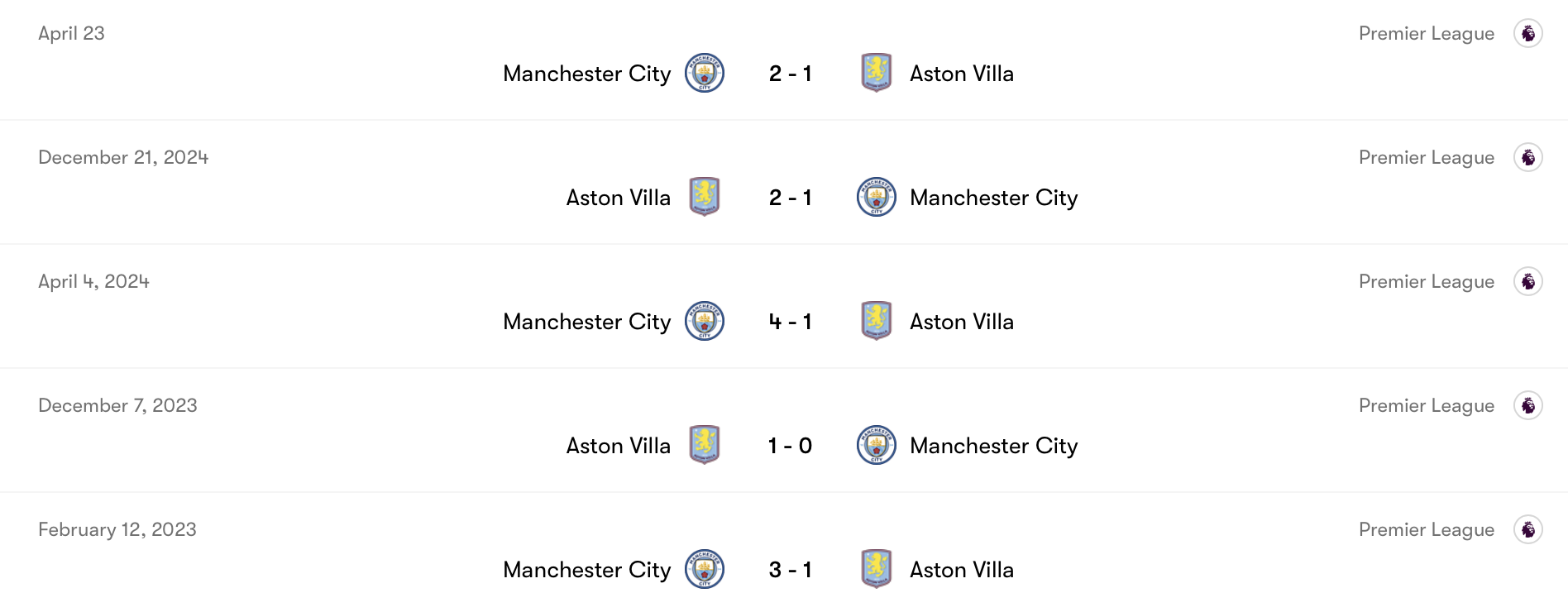Click the December 7, 2023 match date
Screen dimensions: 1568x612
pos(117,405)
